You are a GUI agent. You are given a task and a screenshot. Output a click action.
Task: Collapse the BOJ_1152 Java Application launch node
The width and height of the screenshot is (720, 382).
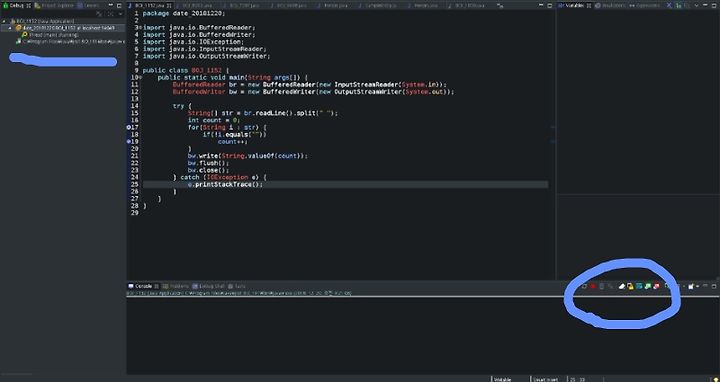point(5,21)
